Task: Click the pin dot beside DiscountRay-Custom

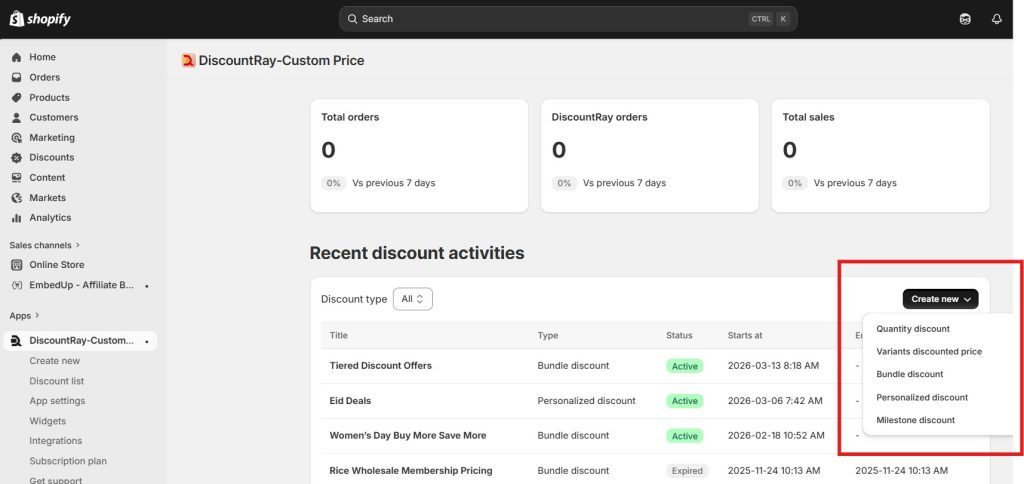Action: (x=146, y=342)
